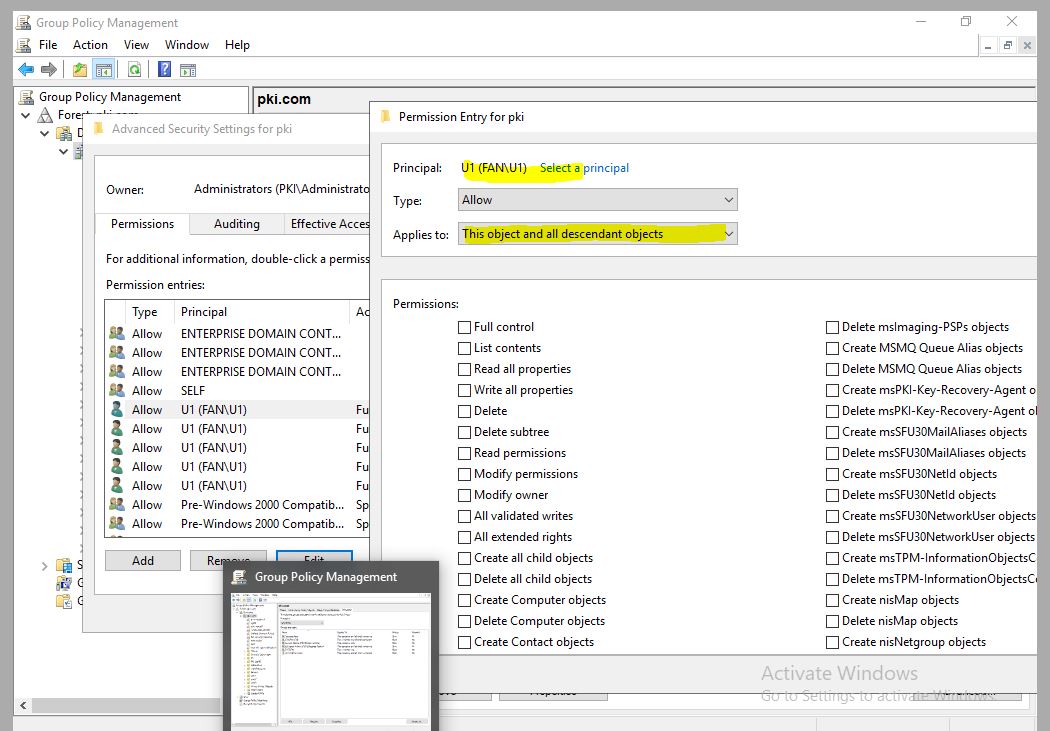Viewport: 1050px width, 731px height.
Task: Click the Type column header
Action: tap(150, 312)
